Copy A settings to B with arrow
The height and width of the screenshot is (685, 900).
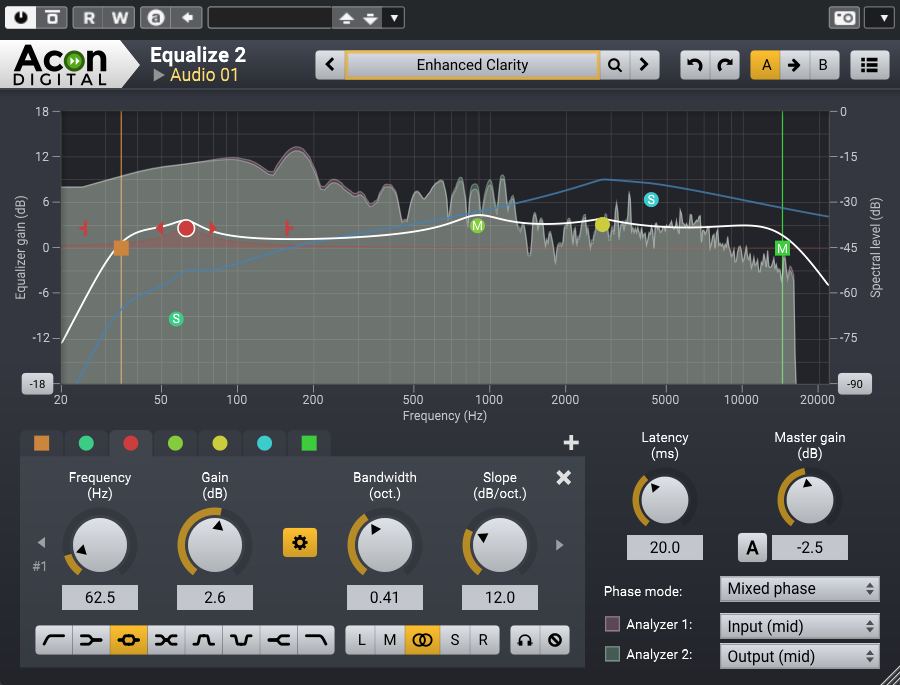[794, 65]
